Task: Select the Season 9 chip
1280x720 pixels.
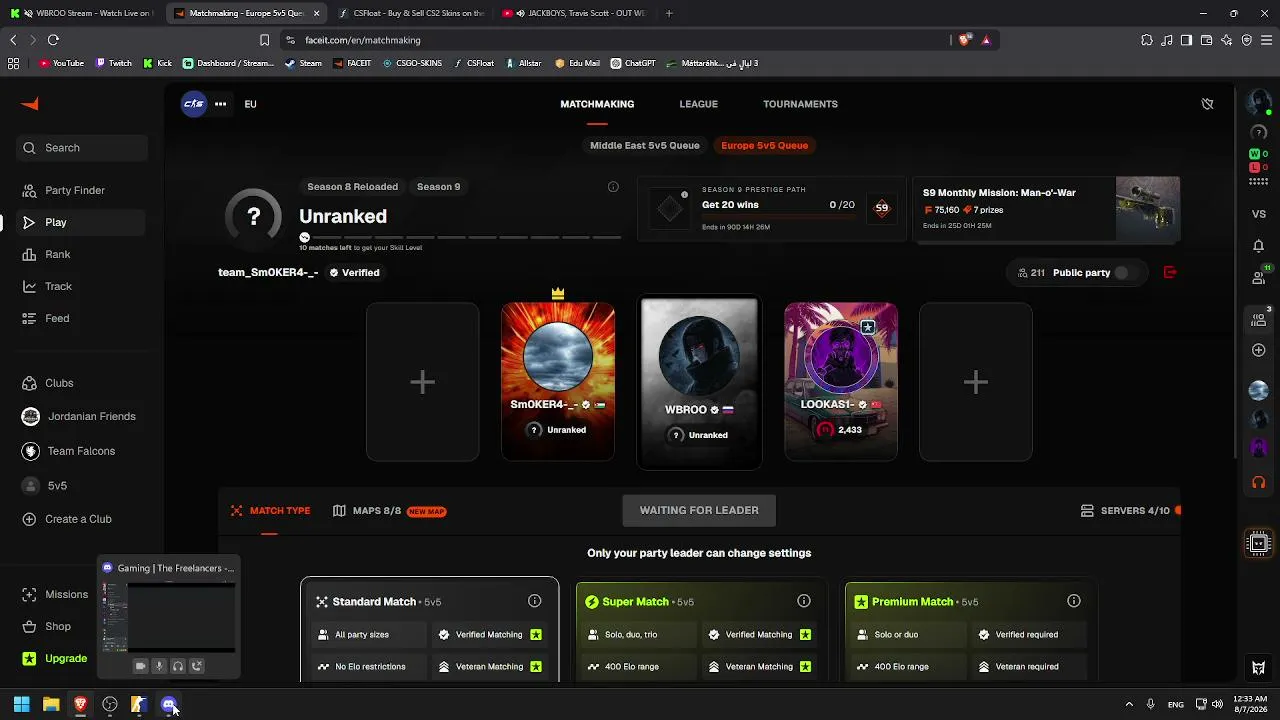Action: 439,187
